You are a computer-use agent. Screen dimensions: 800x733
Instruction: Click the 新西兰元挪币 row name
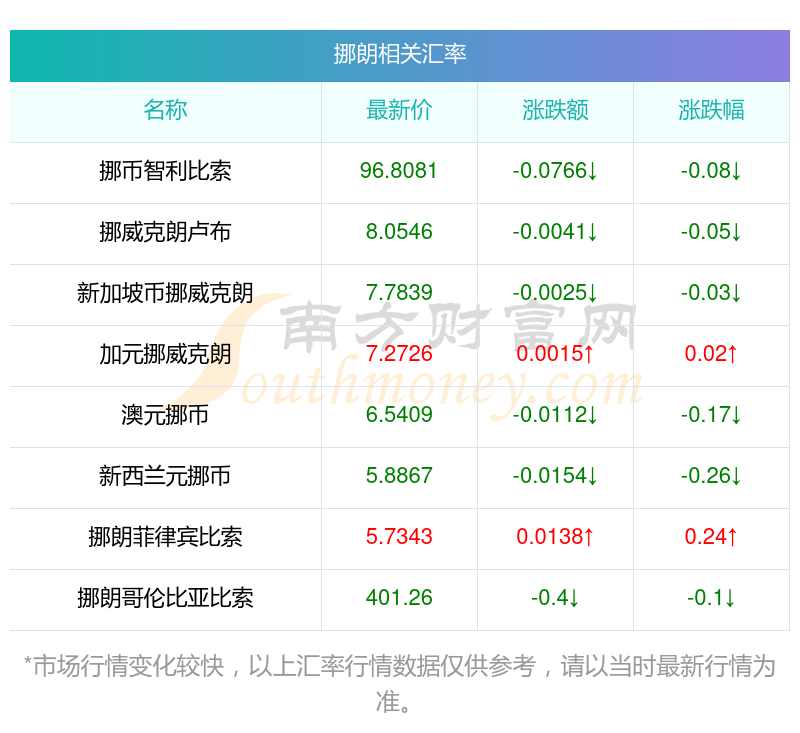click(165, 476)
